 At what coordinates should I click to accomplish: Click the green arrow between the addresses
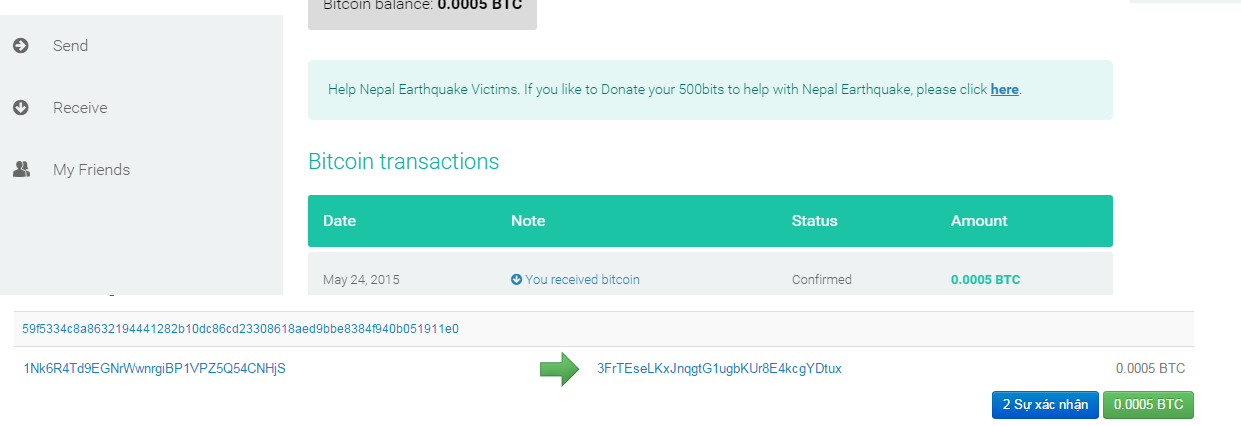click(x=559, y=369)
